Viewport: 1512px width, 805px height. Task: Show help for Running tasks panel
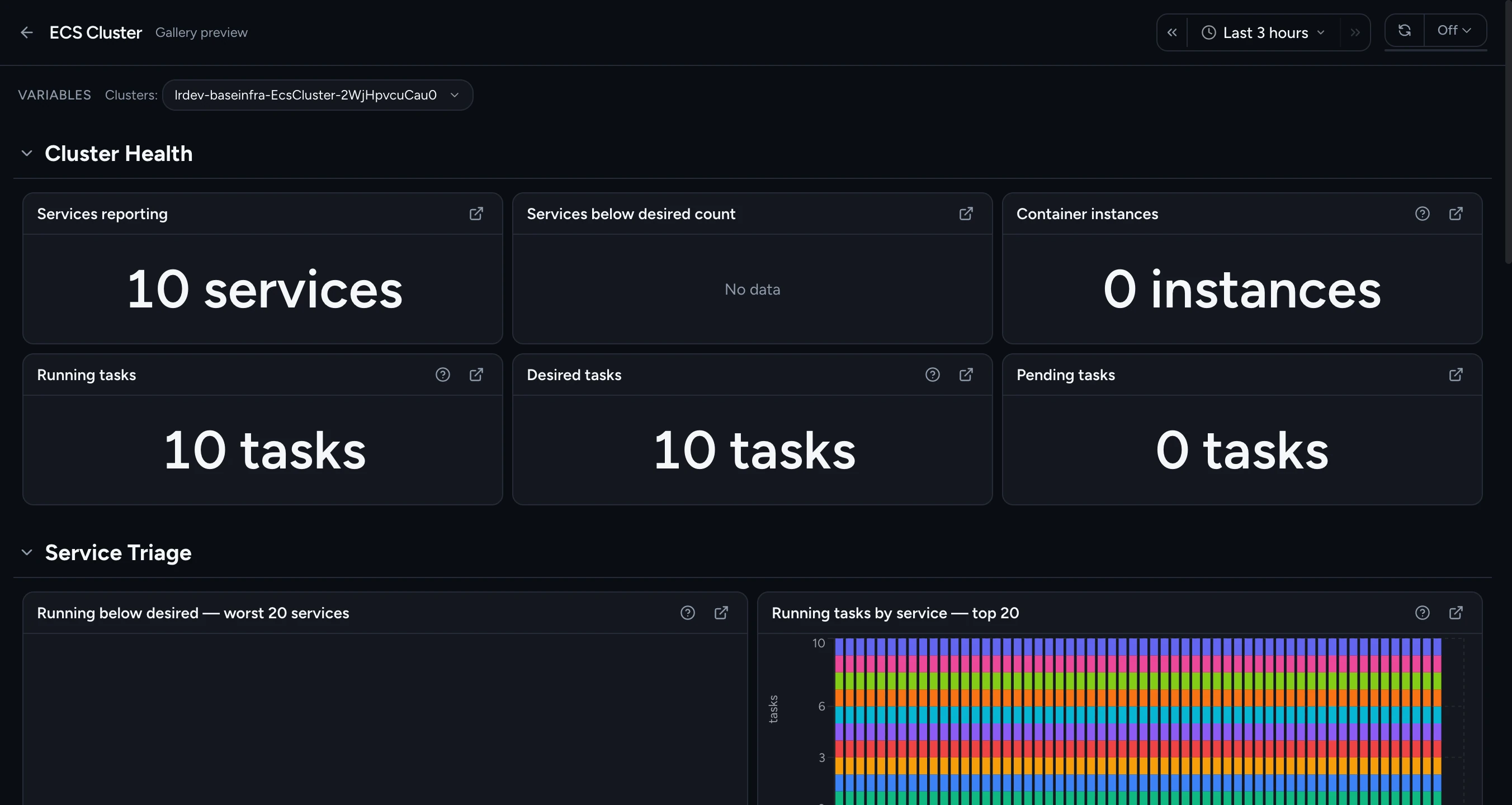point(442,375)
